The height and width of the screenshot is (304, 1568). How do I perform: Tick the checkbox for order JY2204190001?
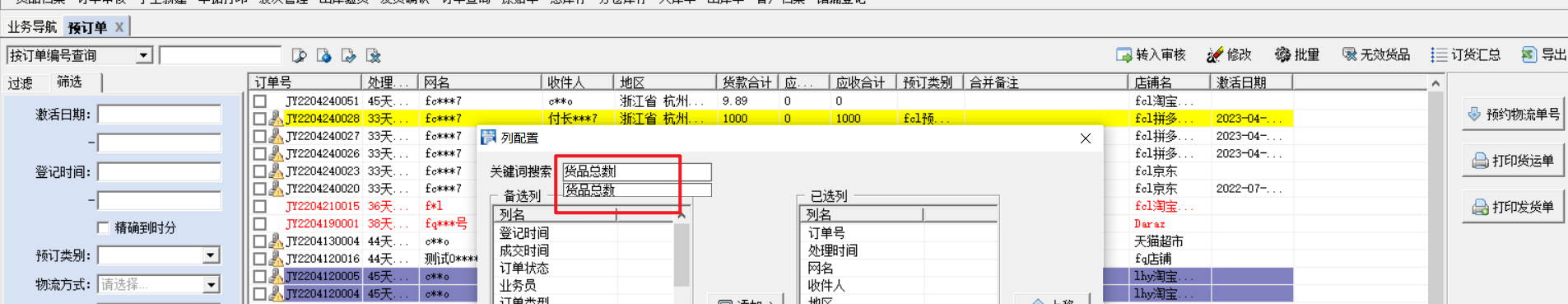pos(260,223)
